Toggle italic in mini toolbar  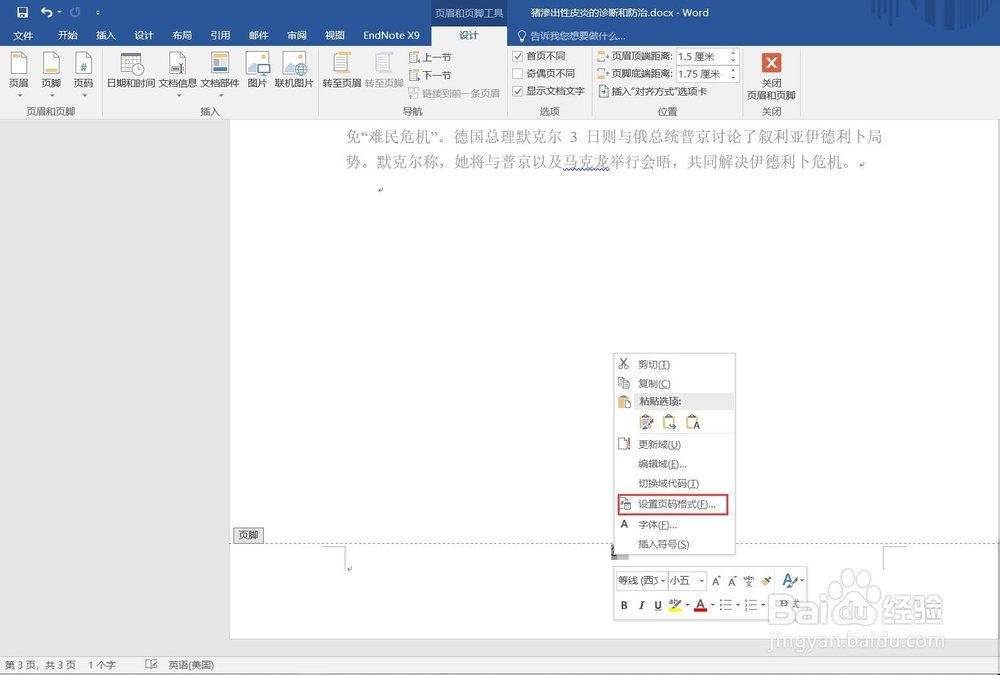click(641, 605)
